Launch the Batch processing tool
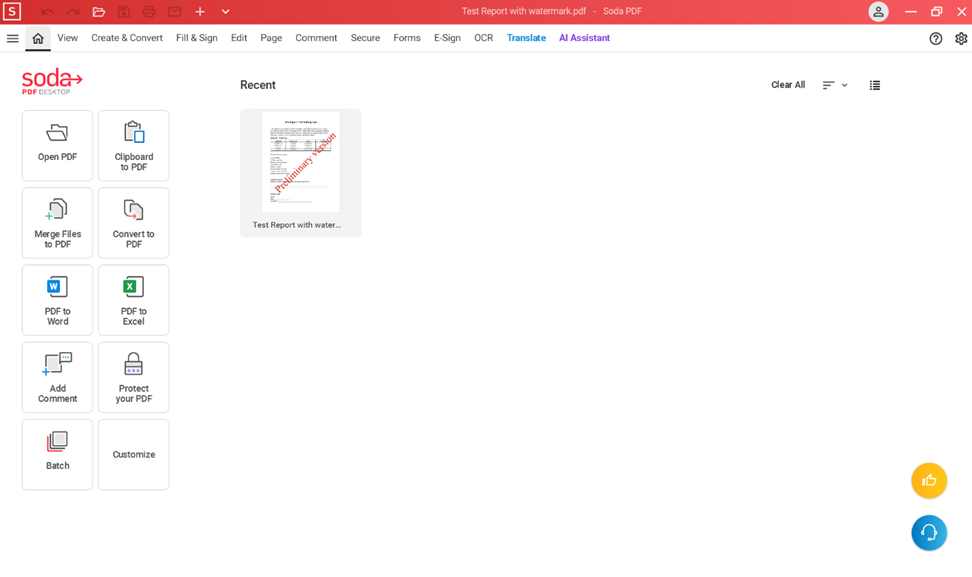Image resolution: width=972 pixels, height=577 pixels. click(57, 454)
